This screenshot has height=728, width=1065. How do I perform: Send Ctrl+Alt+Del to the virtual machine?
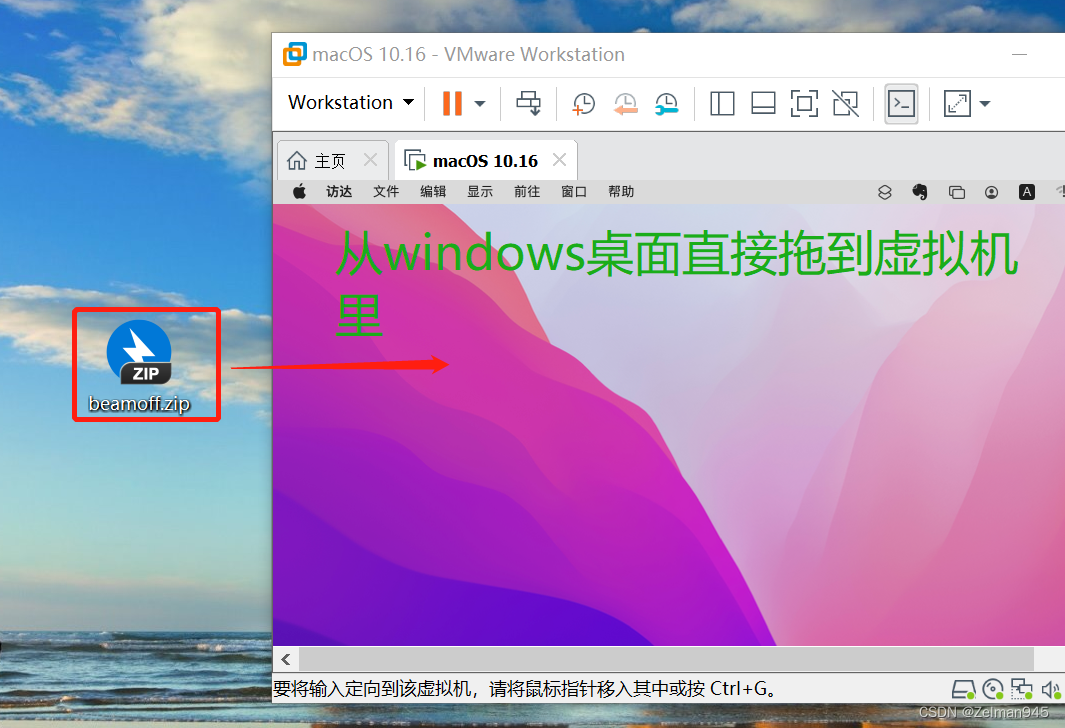pos(528,103)
